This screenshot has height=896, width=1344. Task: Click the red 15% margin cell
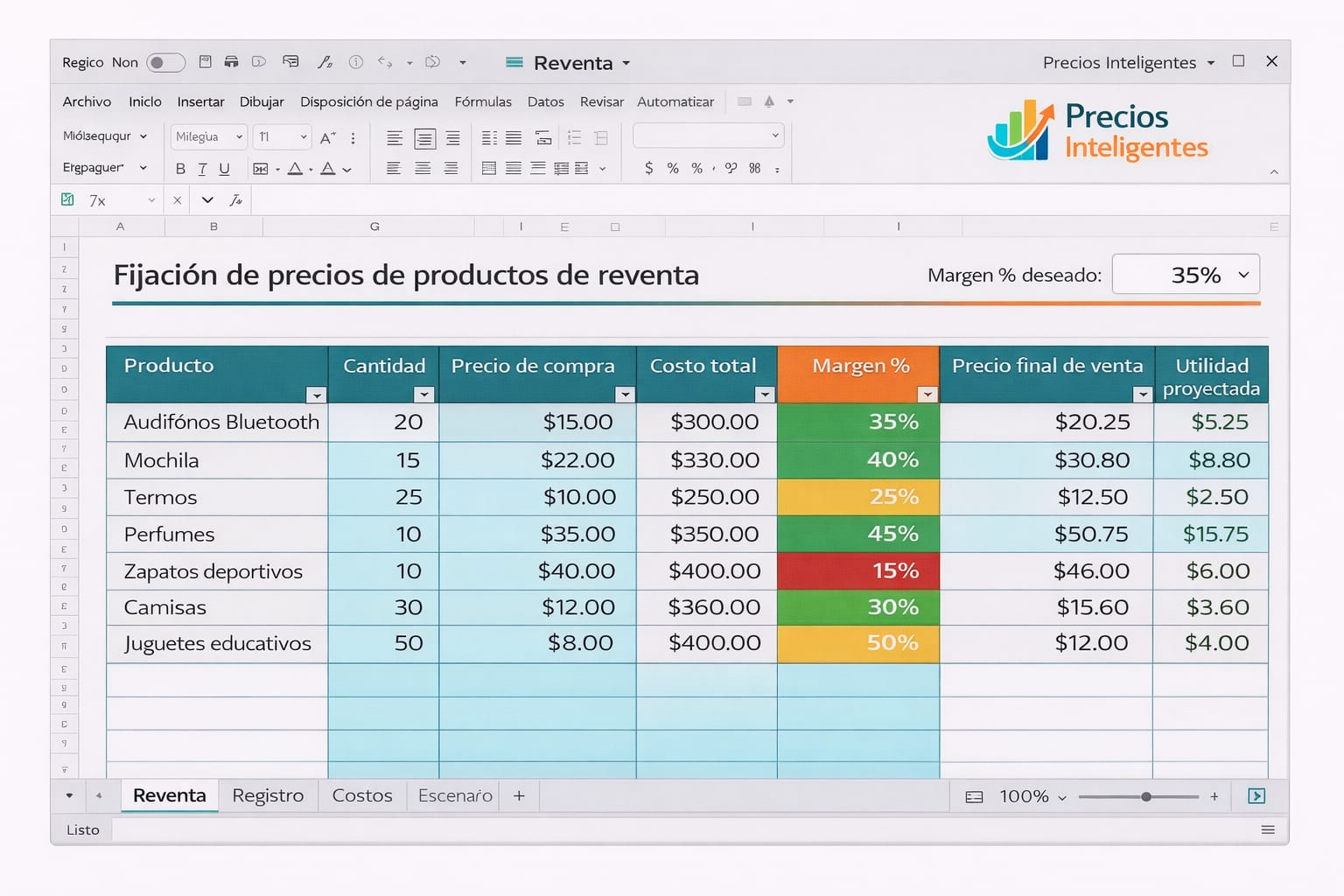857,570
